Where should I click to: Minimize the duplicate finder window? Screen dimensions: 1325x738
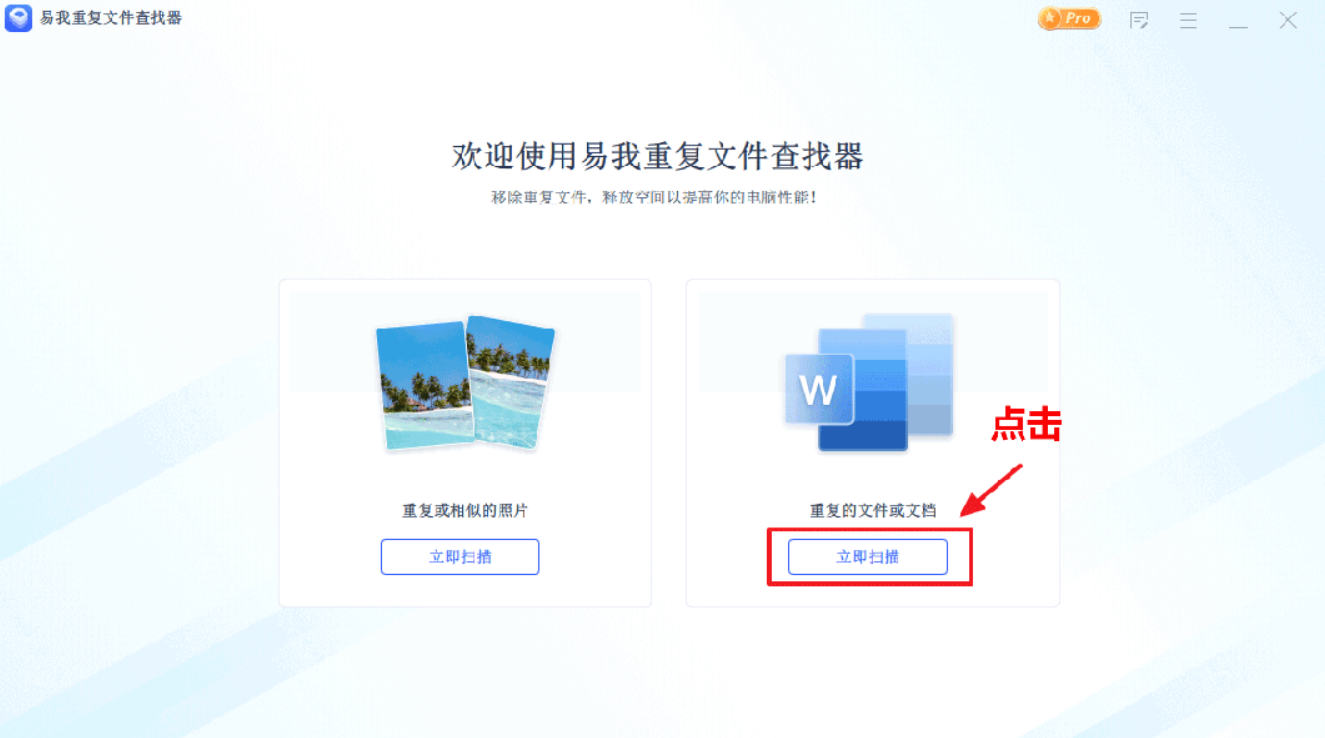pyautogui.click(x=1238, y=21)
